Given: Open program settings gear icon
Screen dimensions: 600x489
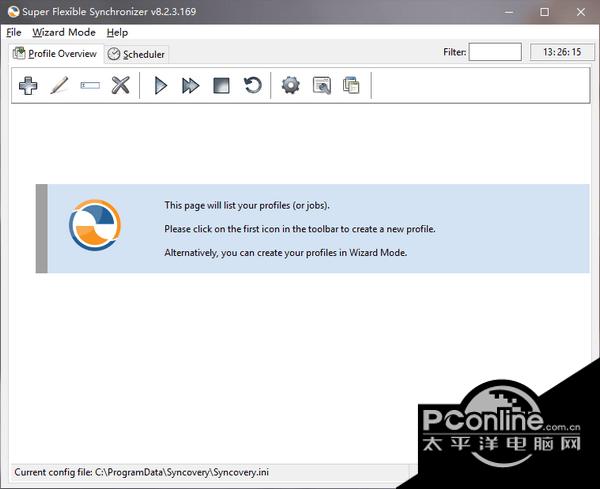Looking at the screenshot, I should point(291,85).
